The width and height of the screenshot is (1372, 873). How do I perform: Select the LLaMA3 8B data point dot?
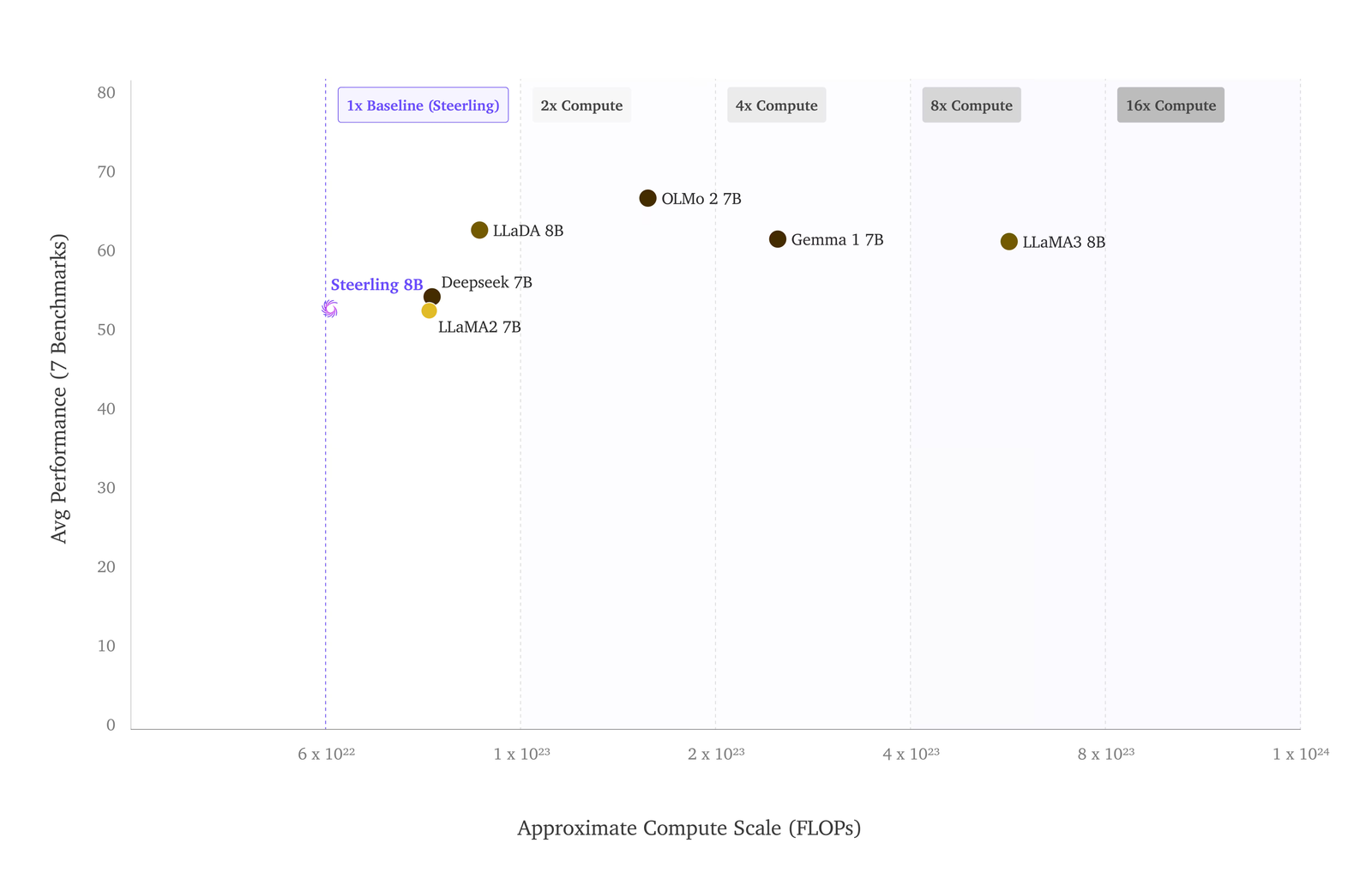1009,242
